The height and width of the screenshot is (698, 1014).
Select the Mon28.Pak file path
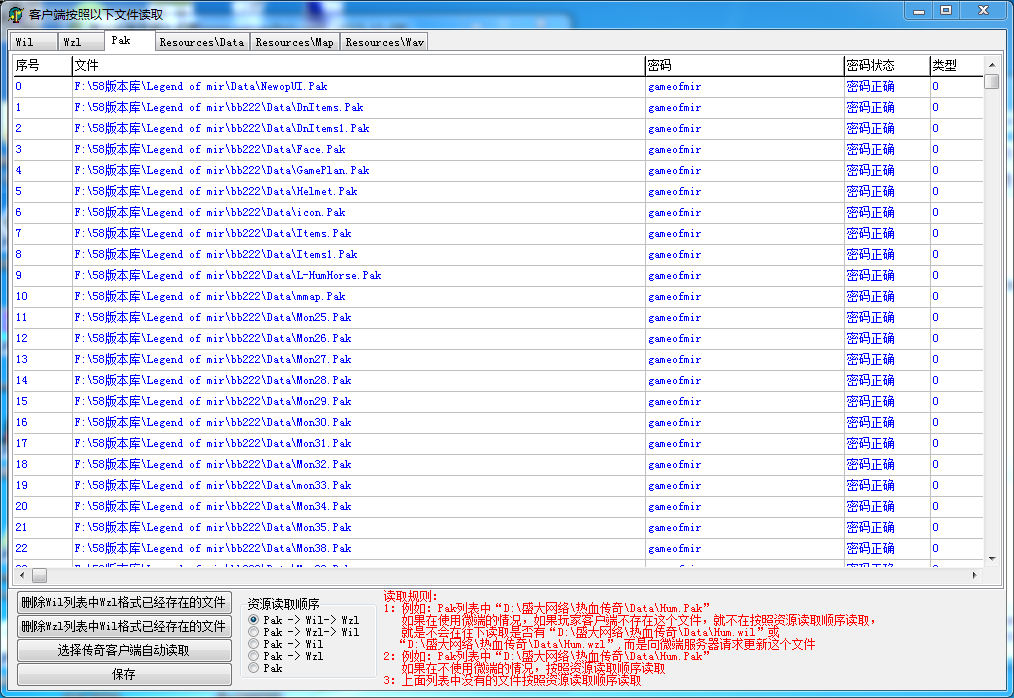click(213, 380)
